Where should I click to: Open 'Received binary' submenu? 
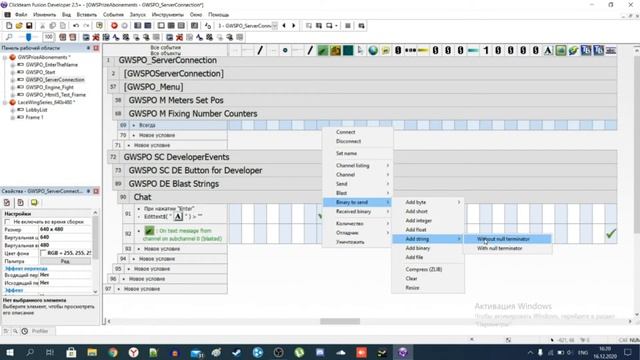358,211
